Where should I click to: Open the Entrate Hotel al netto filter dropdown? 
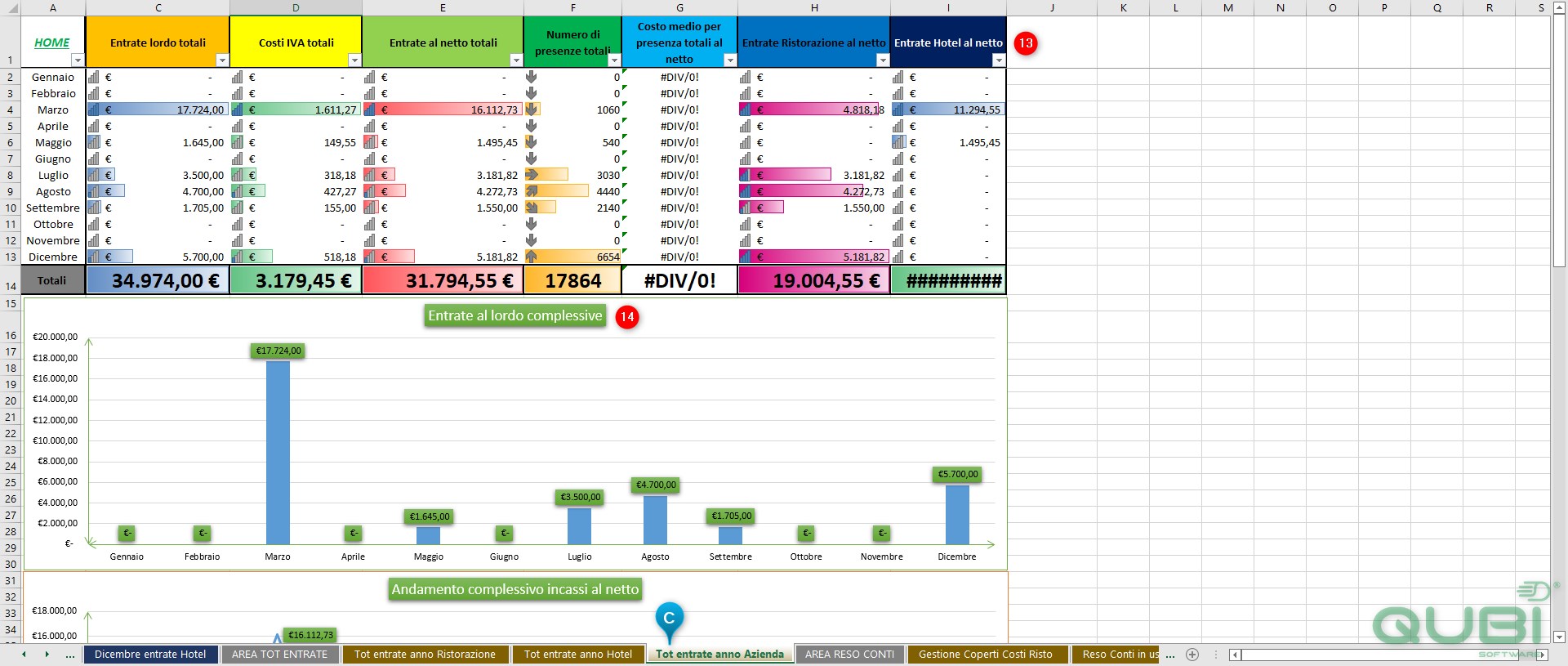pos(999,60)
